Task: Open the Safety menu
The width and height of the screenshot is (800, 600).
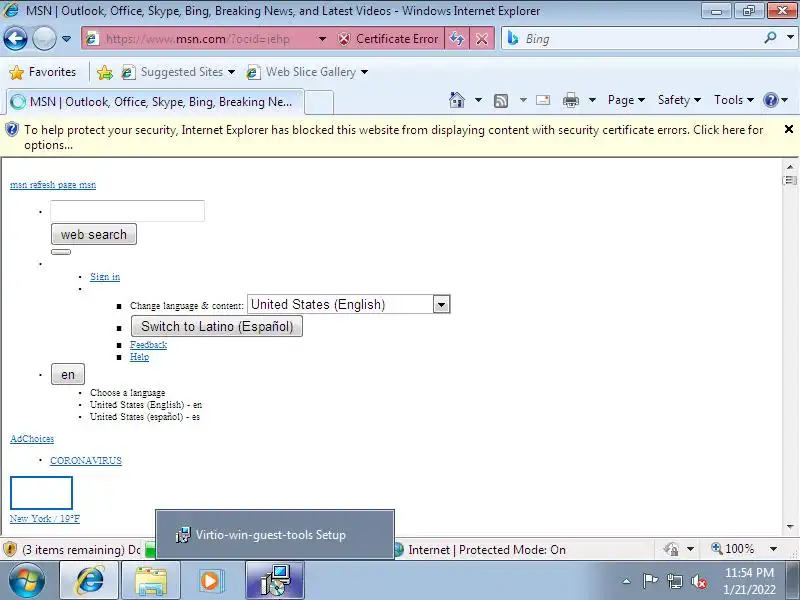Action: pyautogui.click(x=679, y=100)
